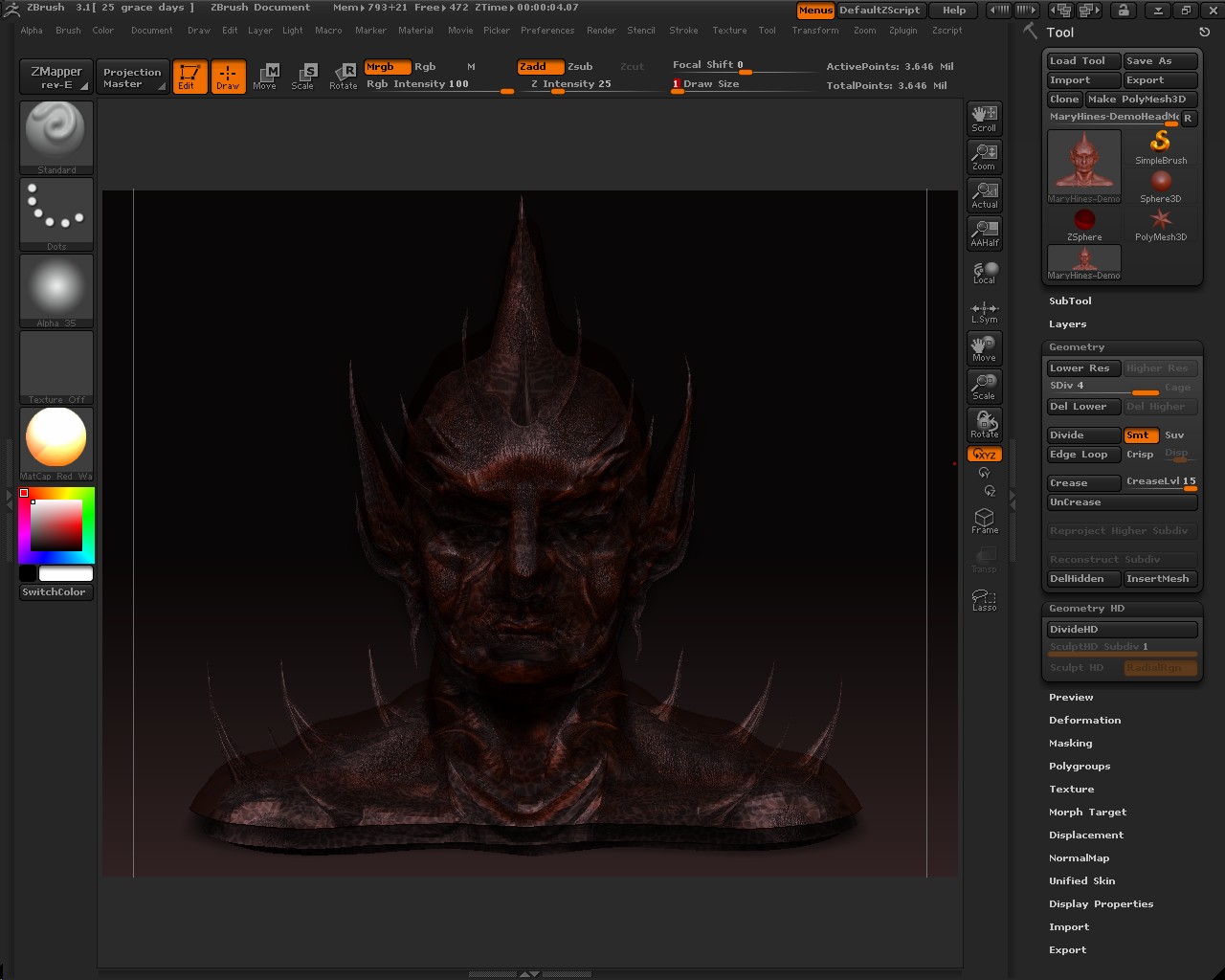The image size is (1225, 980).
Task: Activate the Local pivot icon
Action: [984, 271]
